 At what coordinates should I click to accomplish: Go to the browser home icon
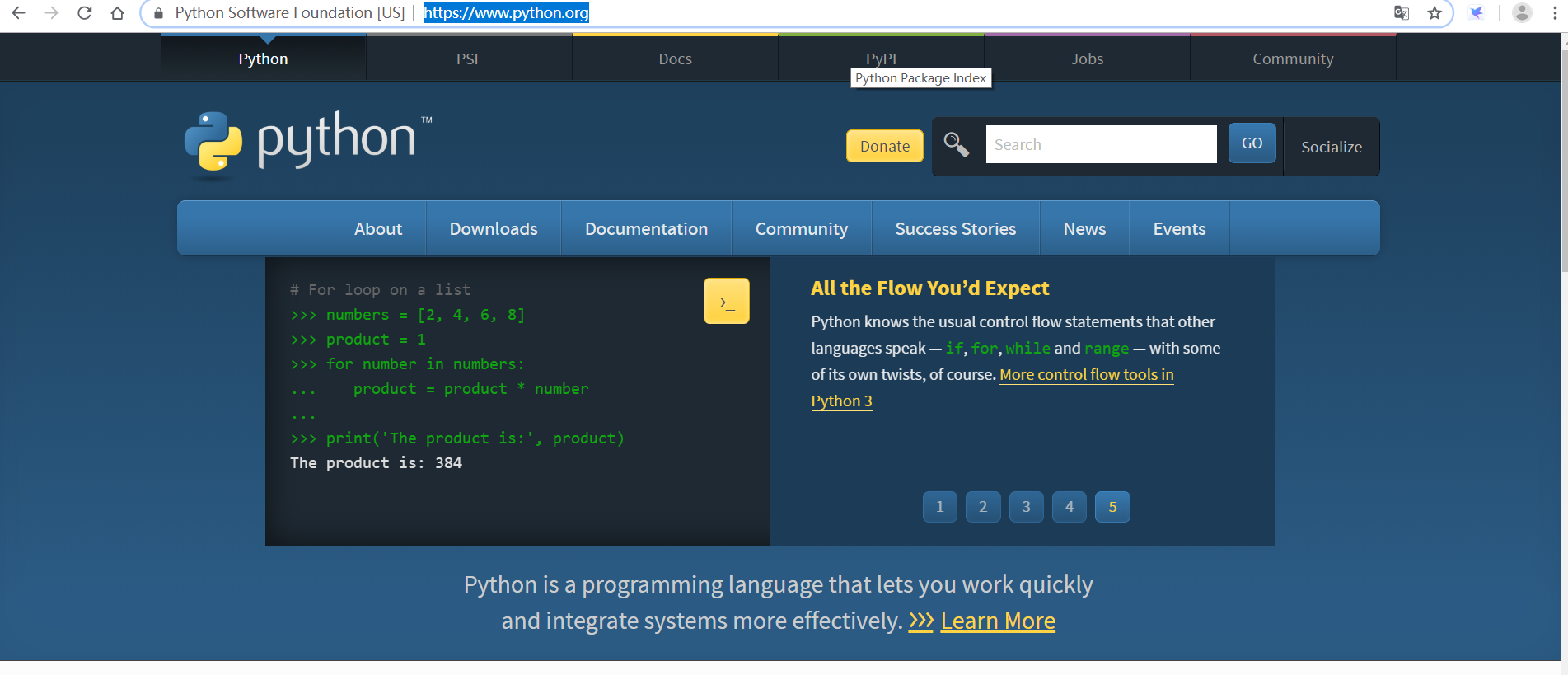coord(117,13)
